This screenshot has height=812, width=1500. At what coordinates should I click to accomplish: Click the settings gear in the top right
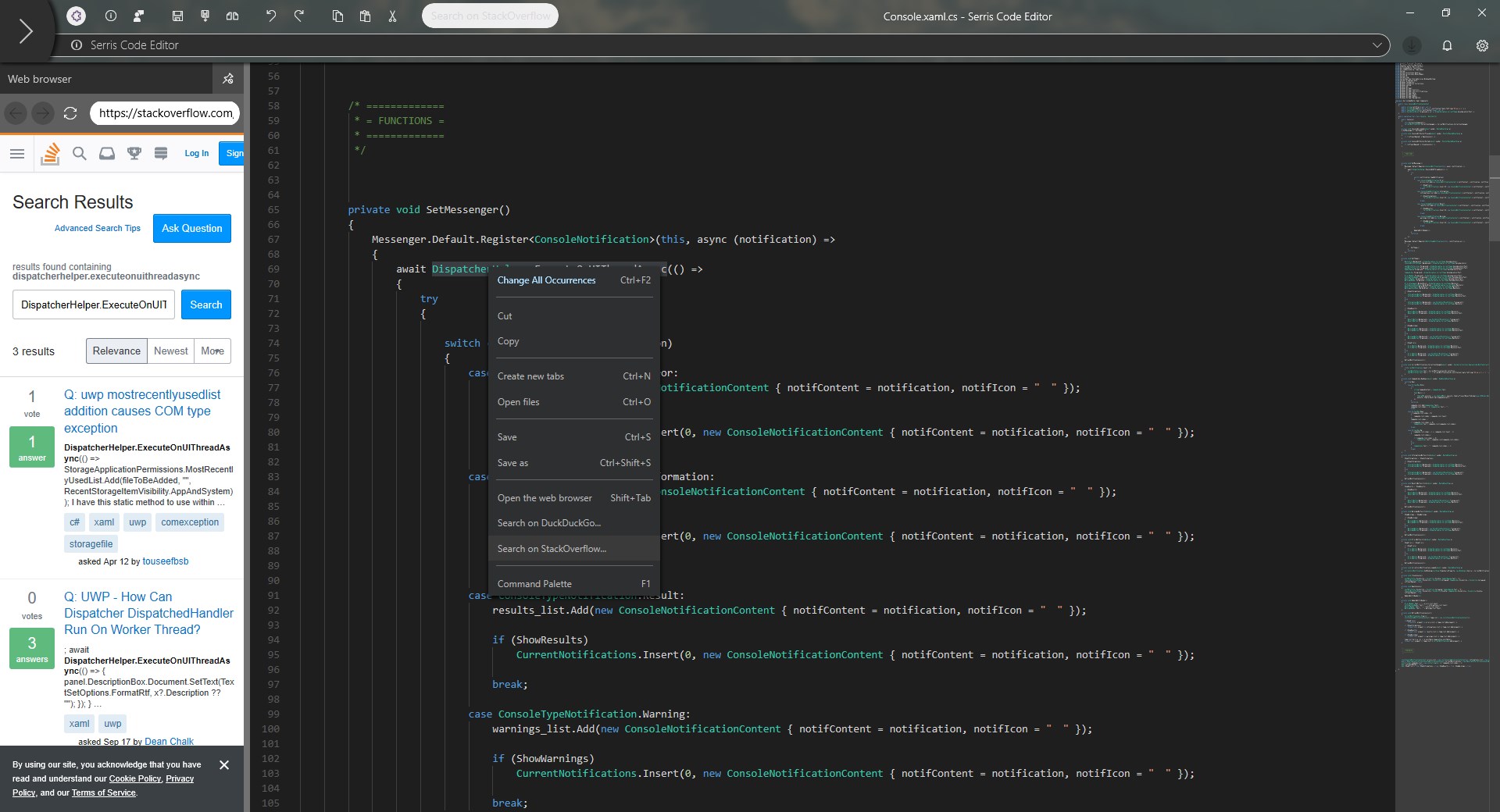[1482, 45]
